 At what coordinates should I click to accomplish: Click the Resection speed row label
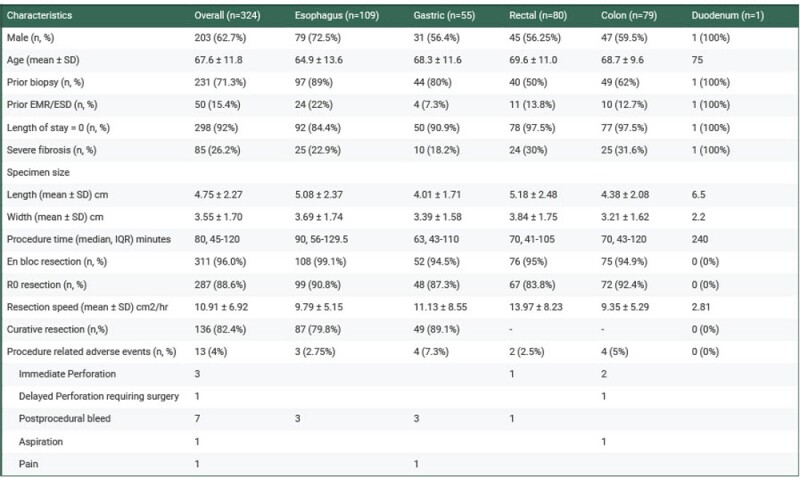coord(87,307)
